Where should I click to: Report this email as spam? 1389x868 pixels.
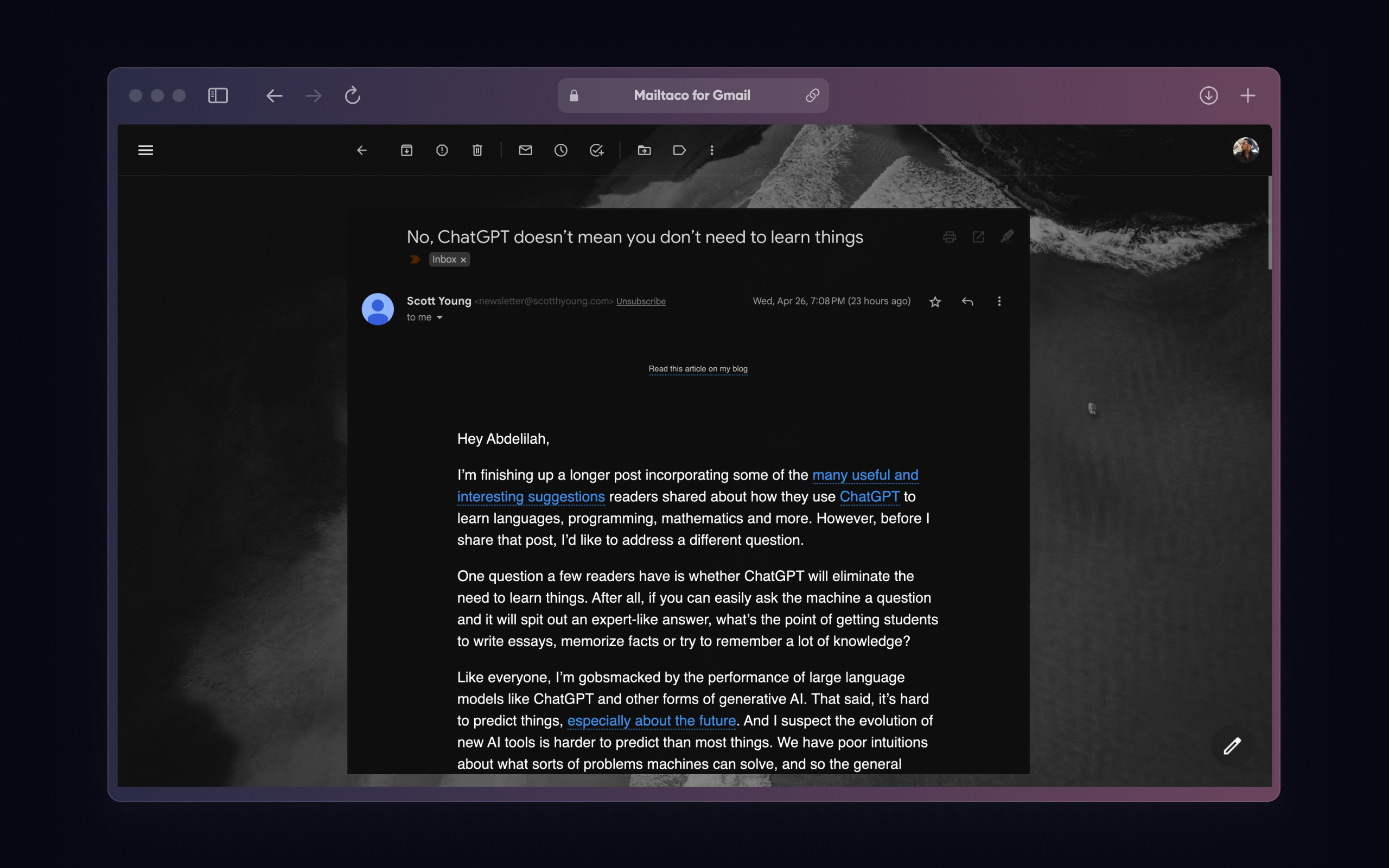tap(442, 150)
